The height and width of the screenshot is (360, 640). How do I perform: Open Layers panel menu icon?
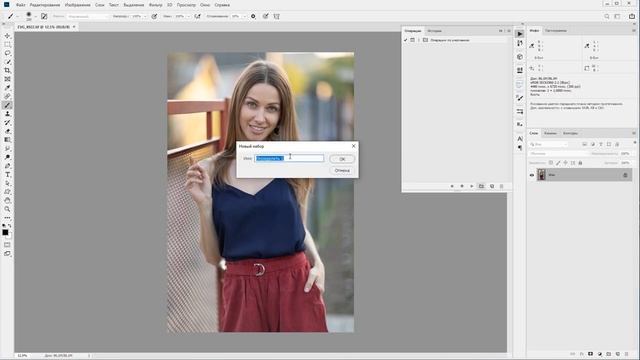[x=634, y=133]
